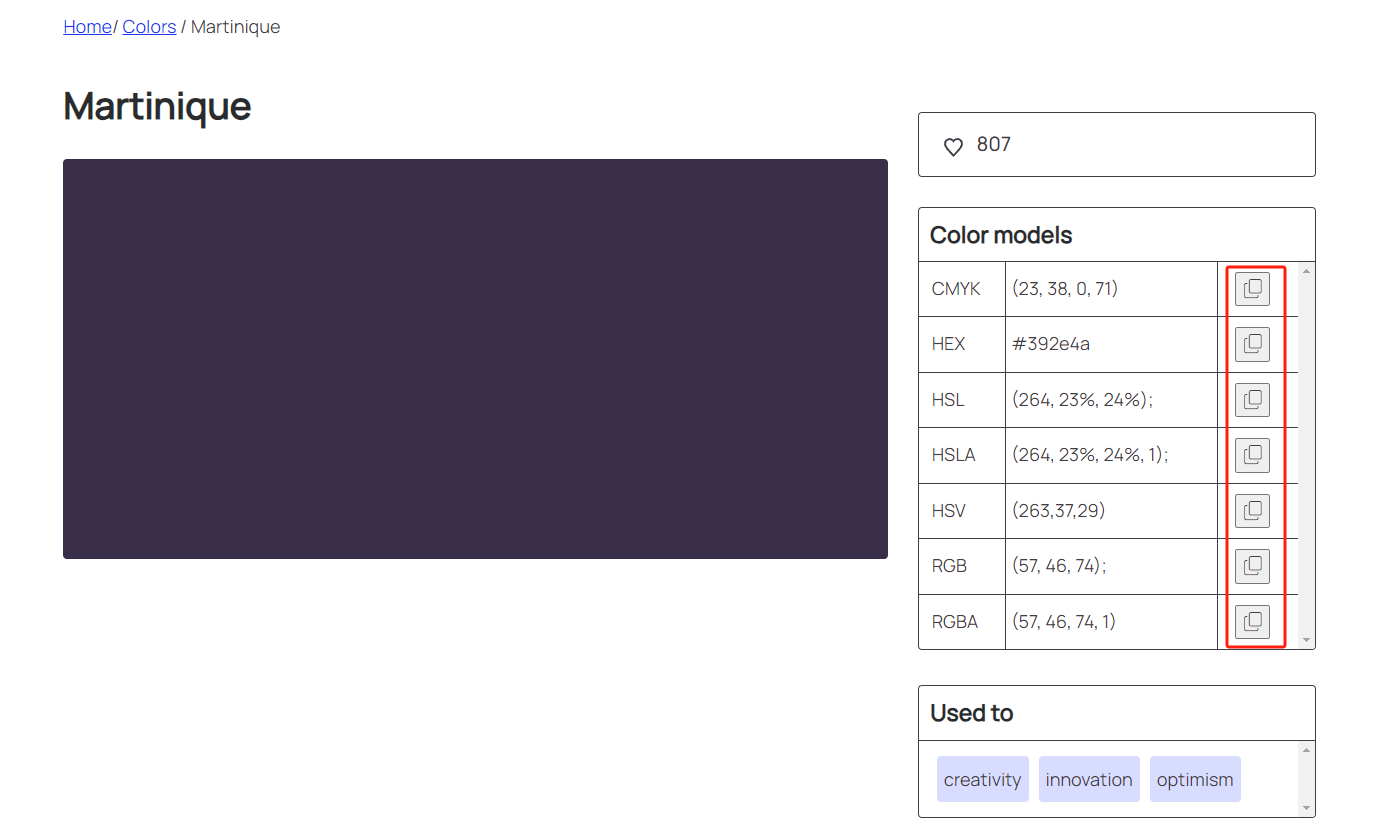Click the (57, 46, 74); value
This screenshot has width=1397, height=827.
1059,566
